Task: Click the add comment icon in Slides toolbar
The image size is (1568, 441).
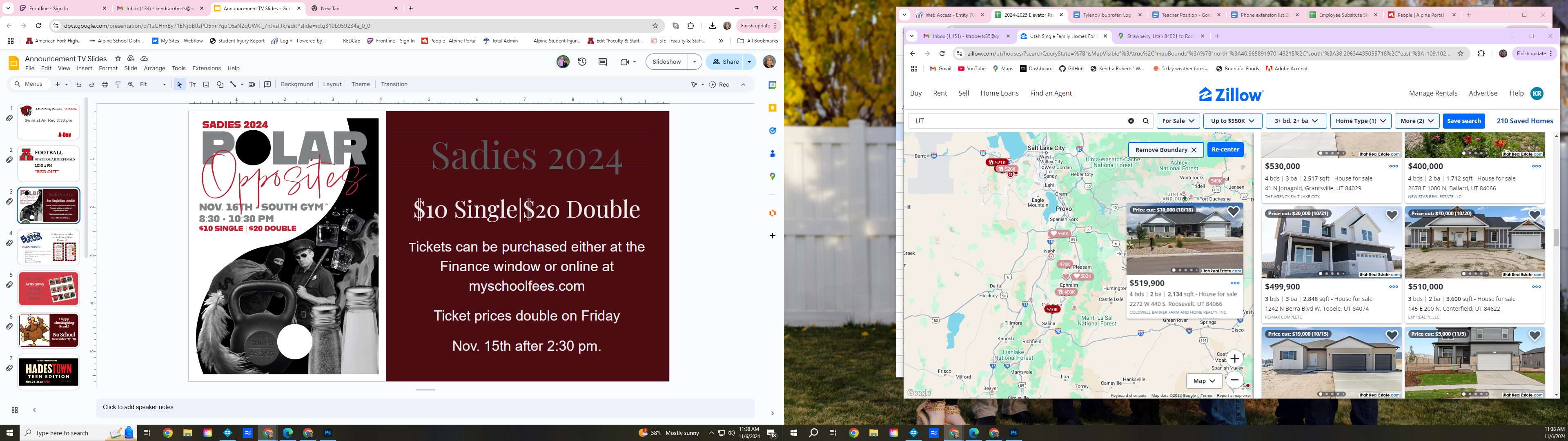Action: click(267, 85)
